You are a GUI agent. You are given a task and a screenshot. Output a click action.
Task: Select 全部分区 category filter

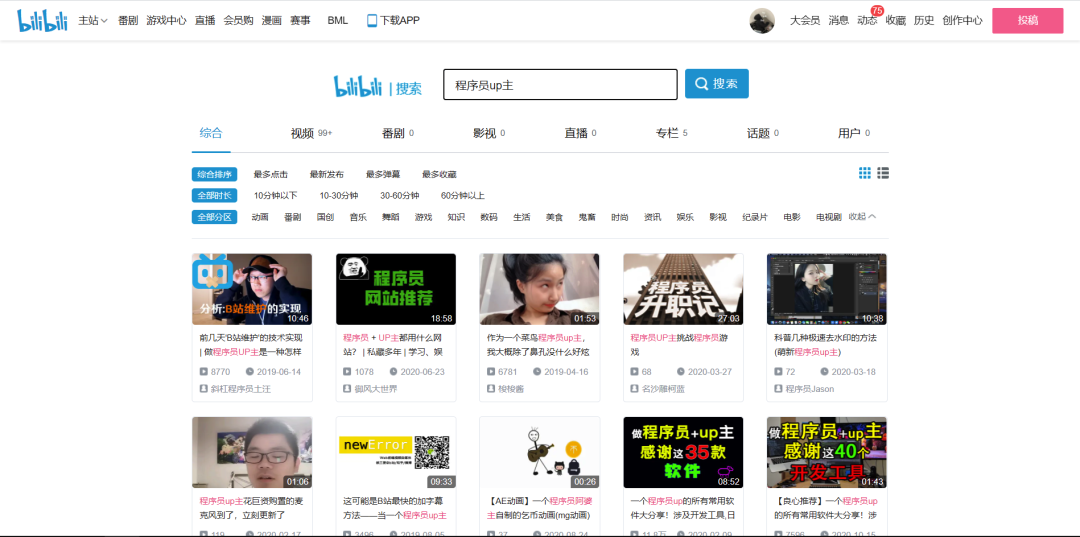coord(214,217)
